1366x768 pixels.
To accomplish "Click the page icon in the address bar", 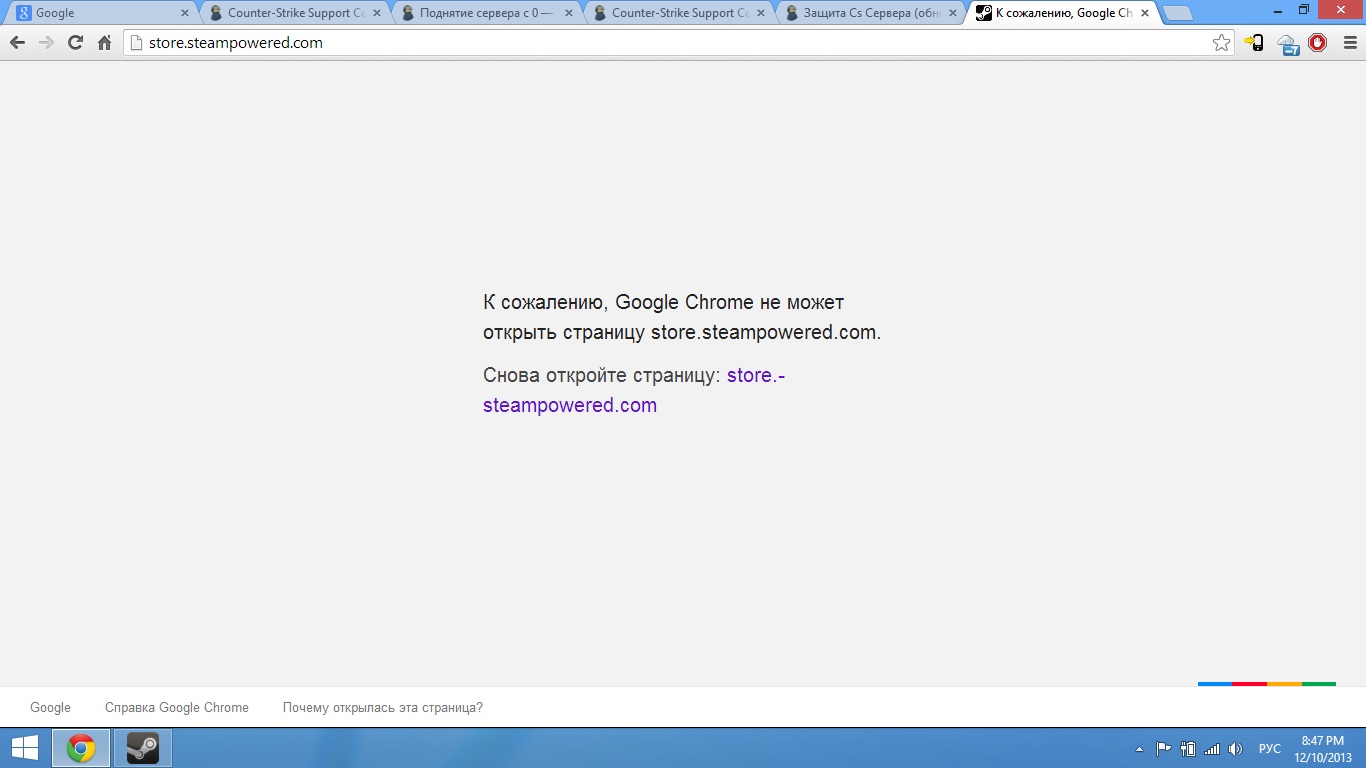I will coord(137,43).
